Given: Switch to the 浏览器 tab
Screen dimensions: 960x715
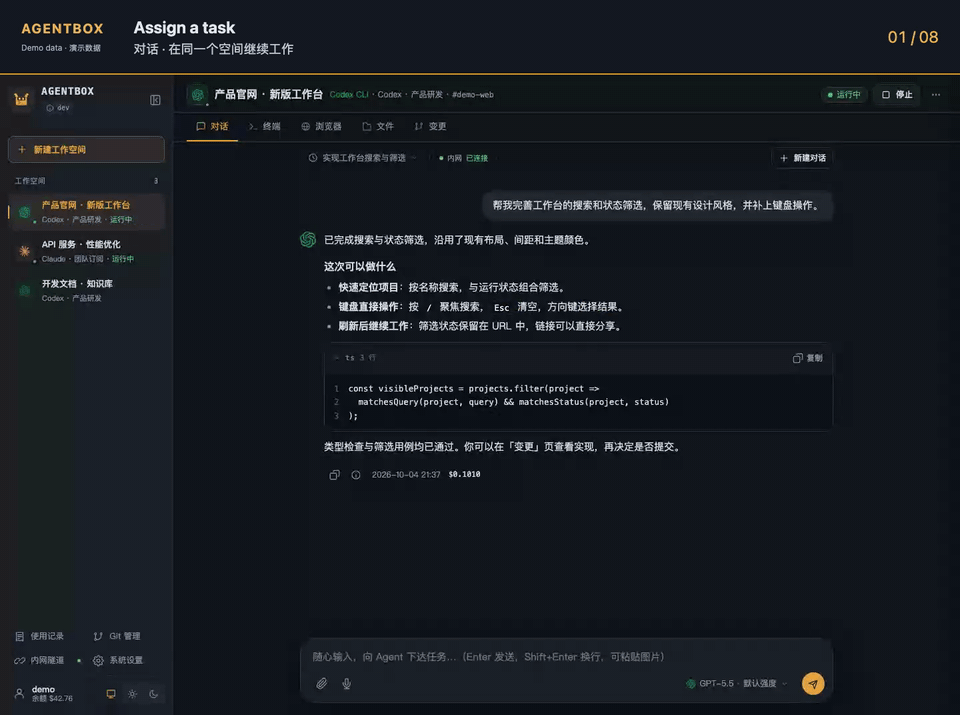Looking at the screenshot, I should click(x=321, y=126).
